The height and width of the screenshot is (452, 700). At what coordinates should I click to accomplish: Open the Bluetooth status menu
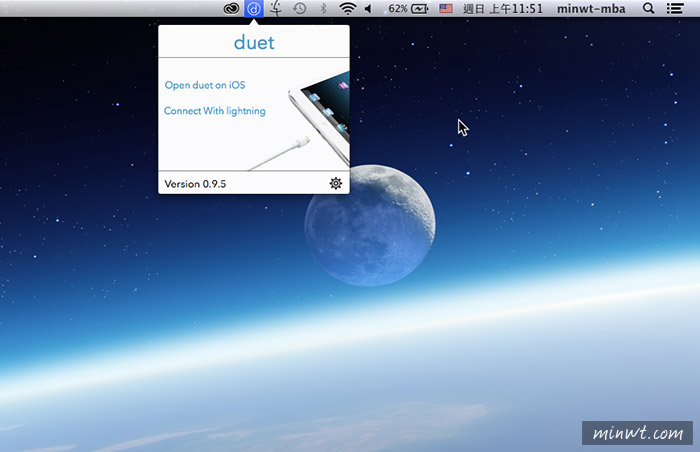point(324,8)
